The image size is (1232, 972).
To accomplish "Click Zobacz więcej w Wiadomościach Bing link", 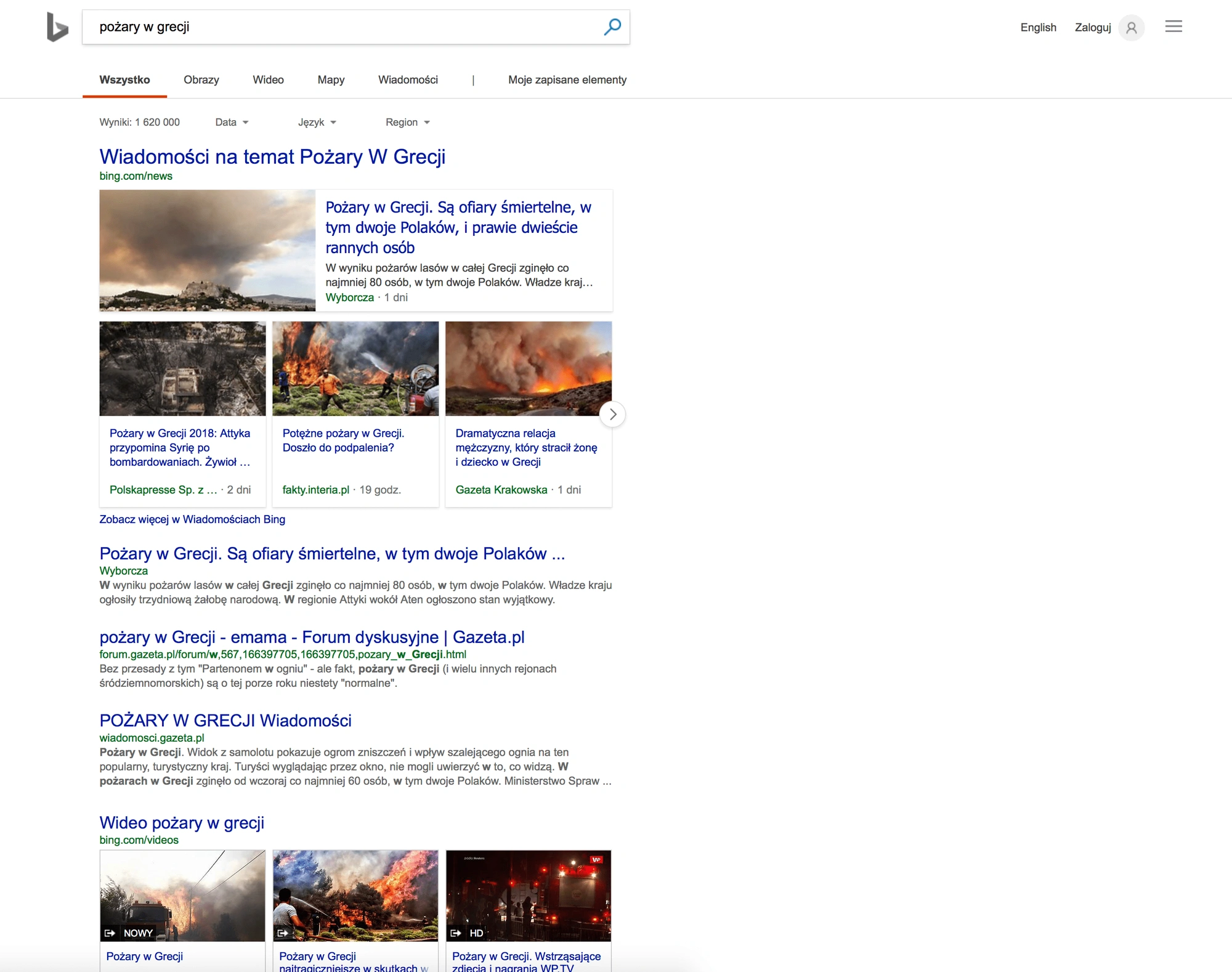I will pos(192,519).
